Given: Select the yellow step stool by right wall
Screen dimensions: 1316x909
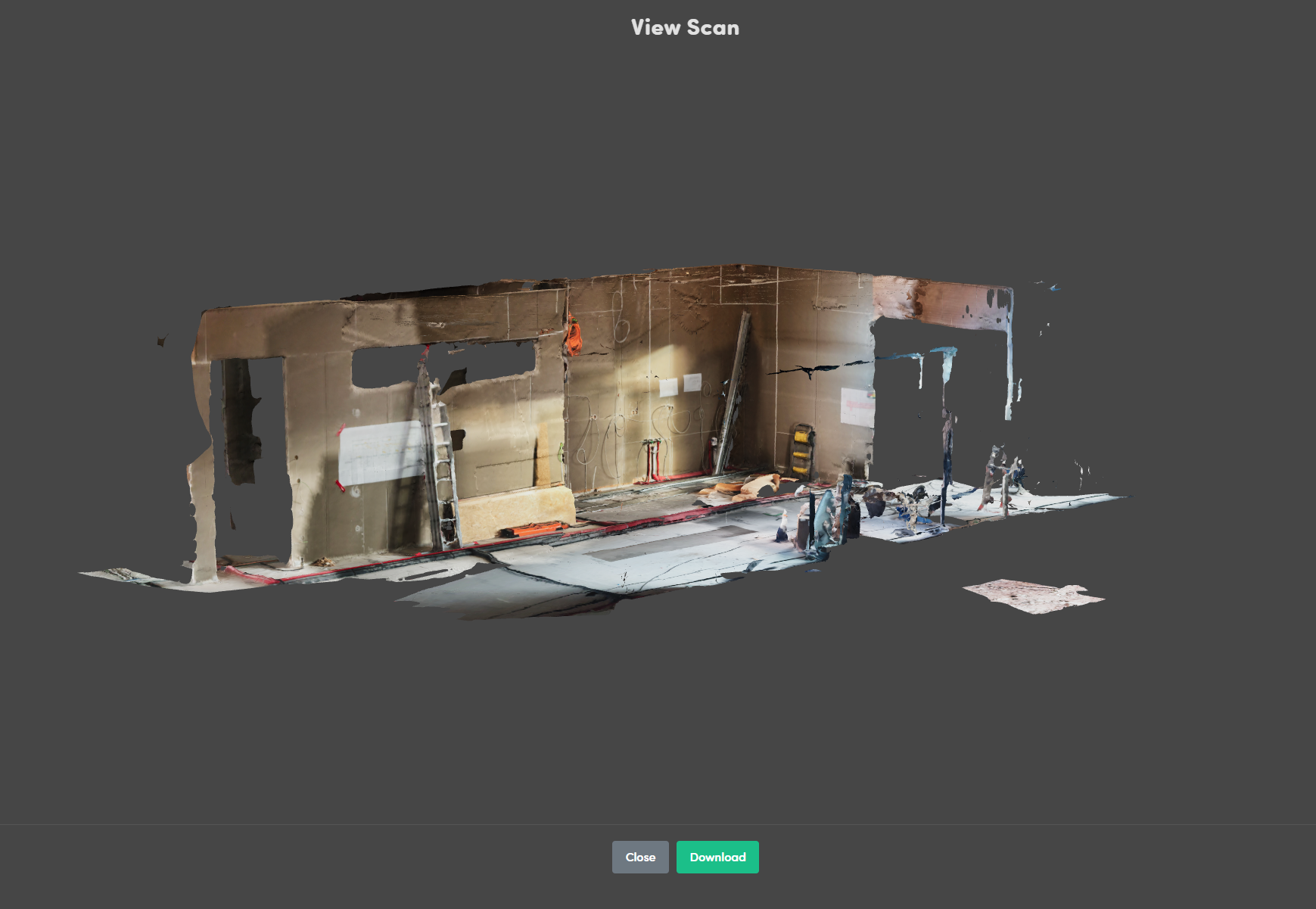Looking at the screenshot, I should click(801, 452).
